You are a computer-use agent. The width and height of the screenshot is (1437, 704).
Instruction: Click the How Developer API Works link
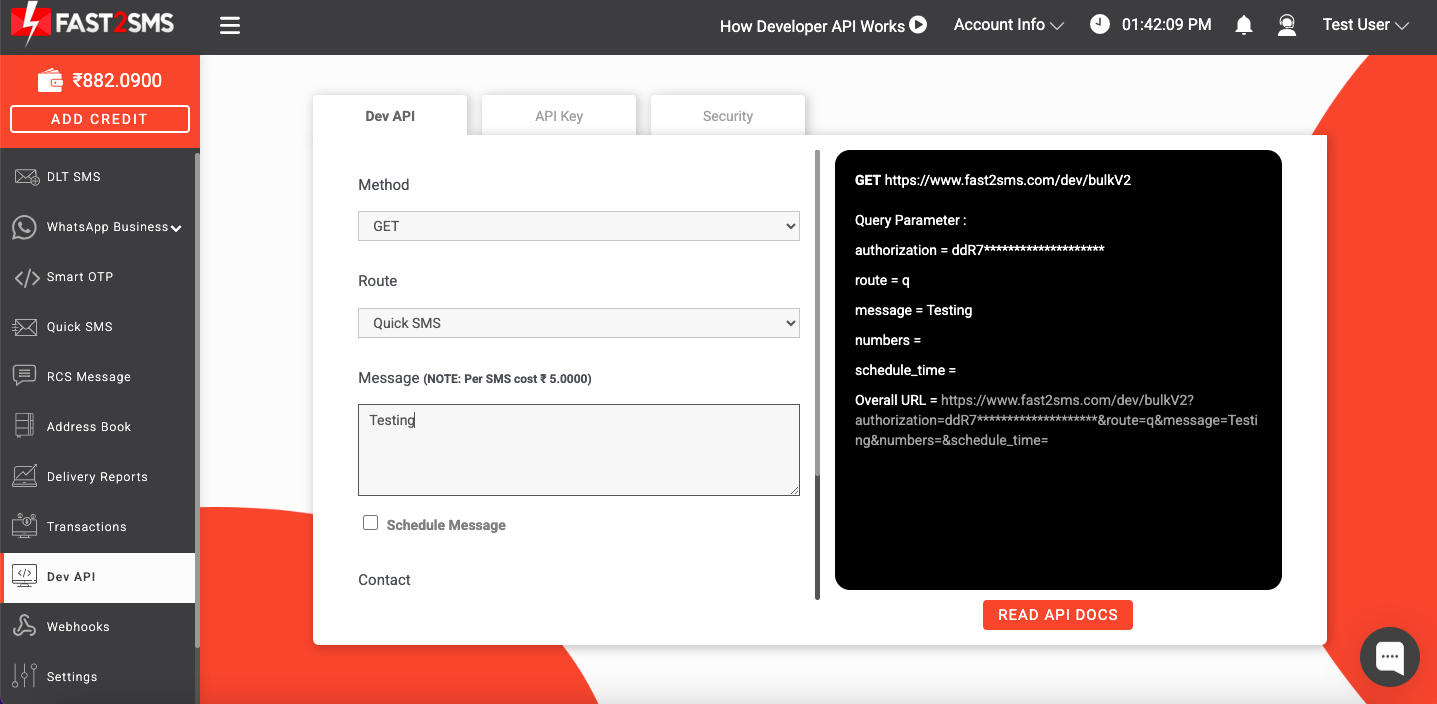pos(812,26)
